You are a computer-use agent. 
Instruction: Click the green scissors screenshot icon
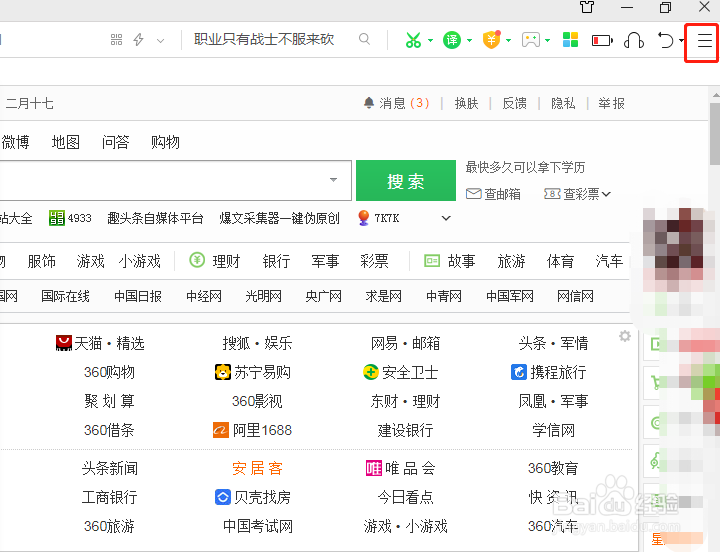click(x=413, y=40)
